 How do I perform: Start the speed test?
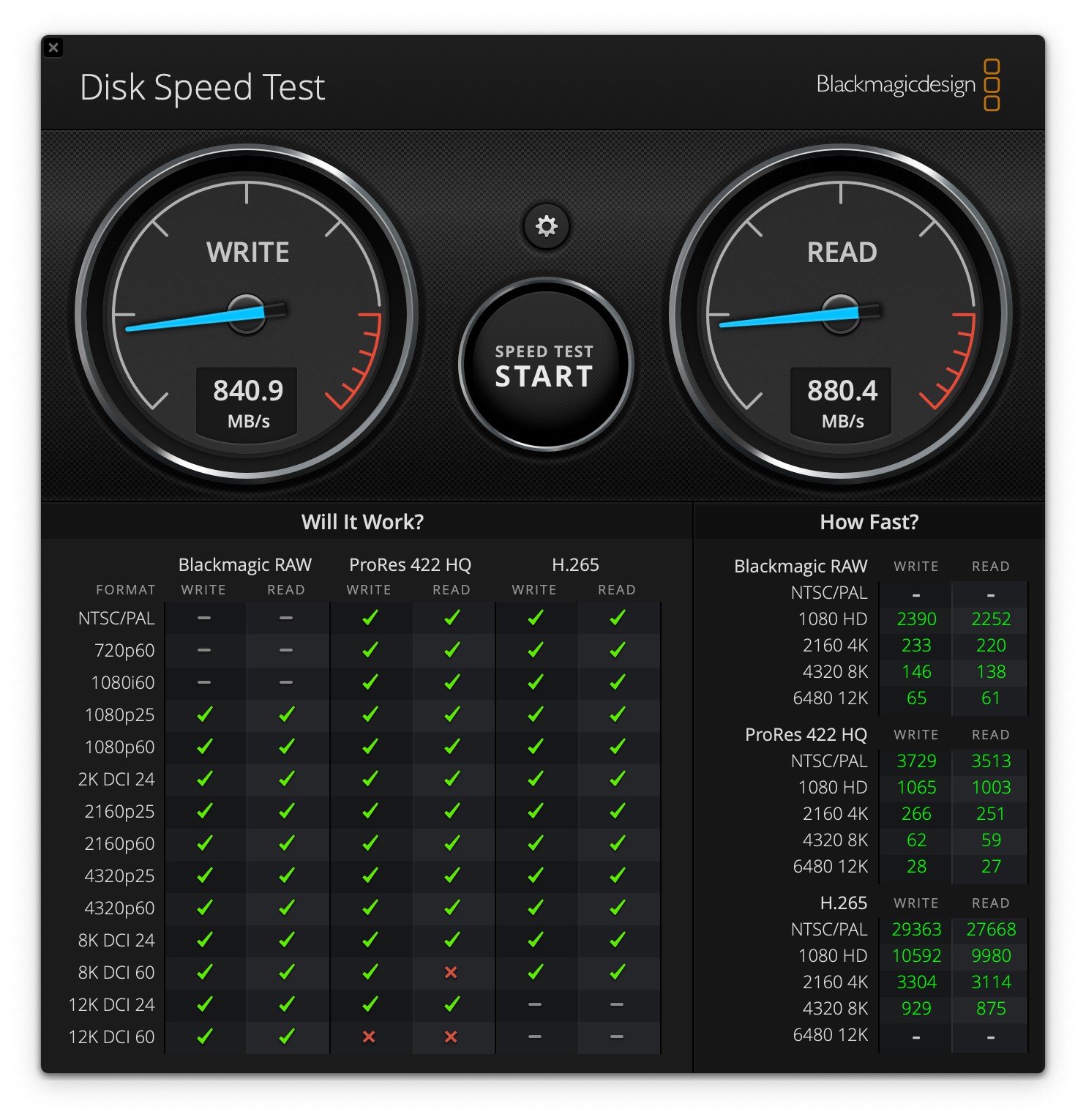[545, 365]
